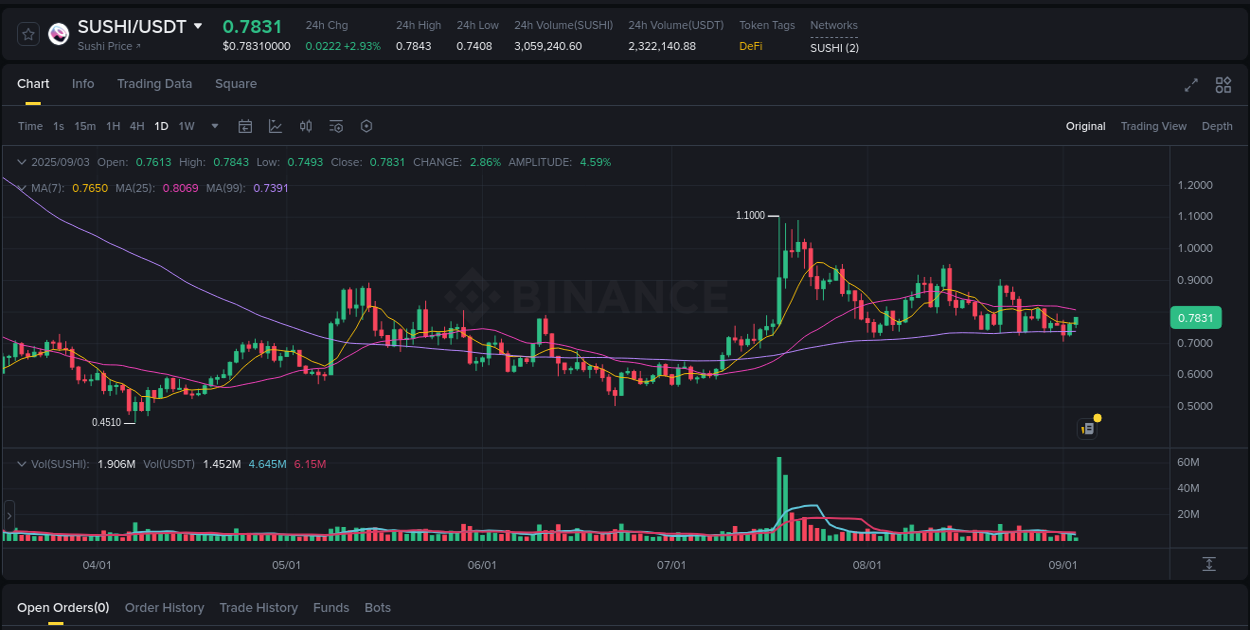Click the export icon below the volume panel
Viewport: 1250px width, 630px height.
click(x=1208, y=566)
